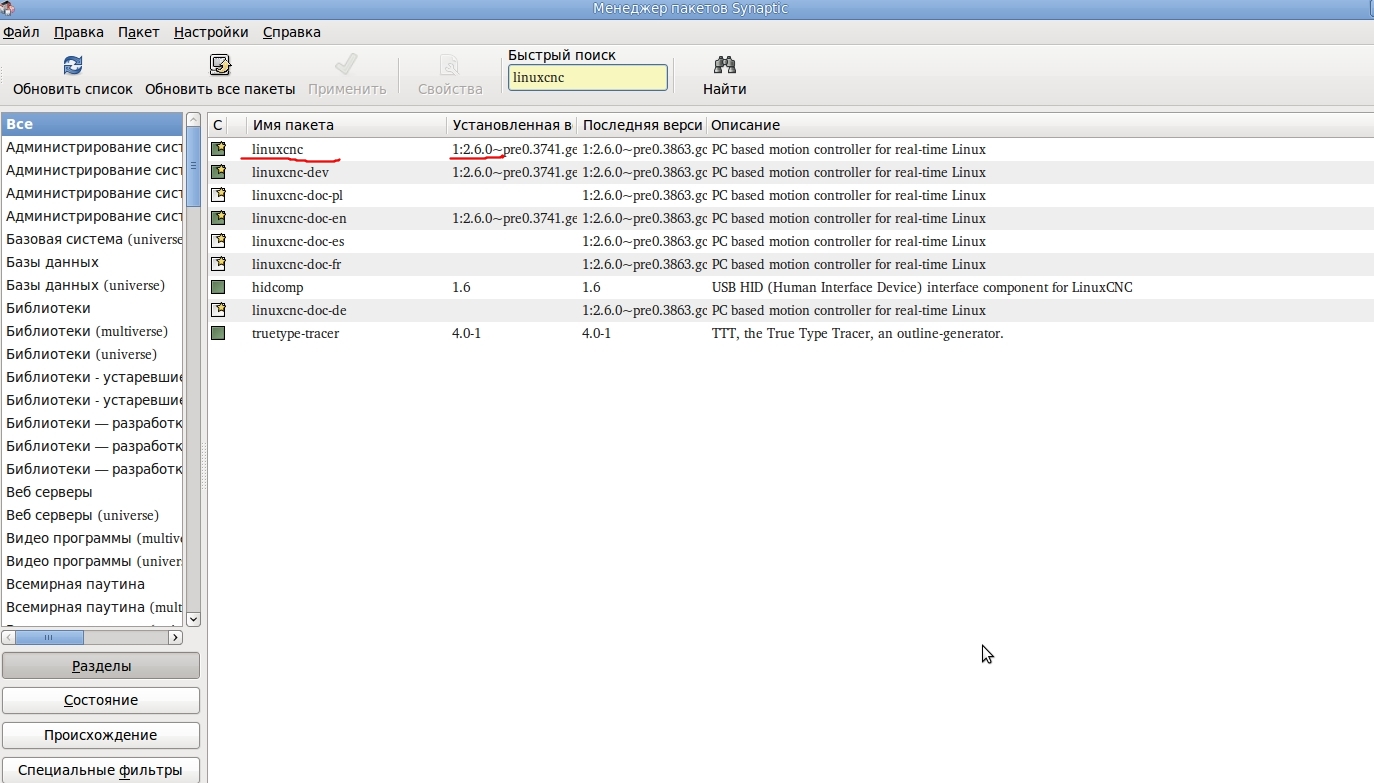Click the greyed-out Свойства toolbar icon
Image resolution: width=1374 pixels, height=783 pixels.
(450, 66)
